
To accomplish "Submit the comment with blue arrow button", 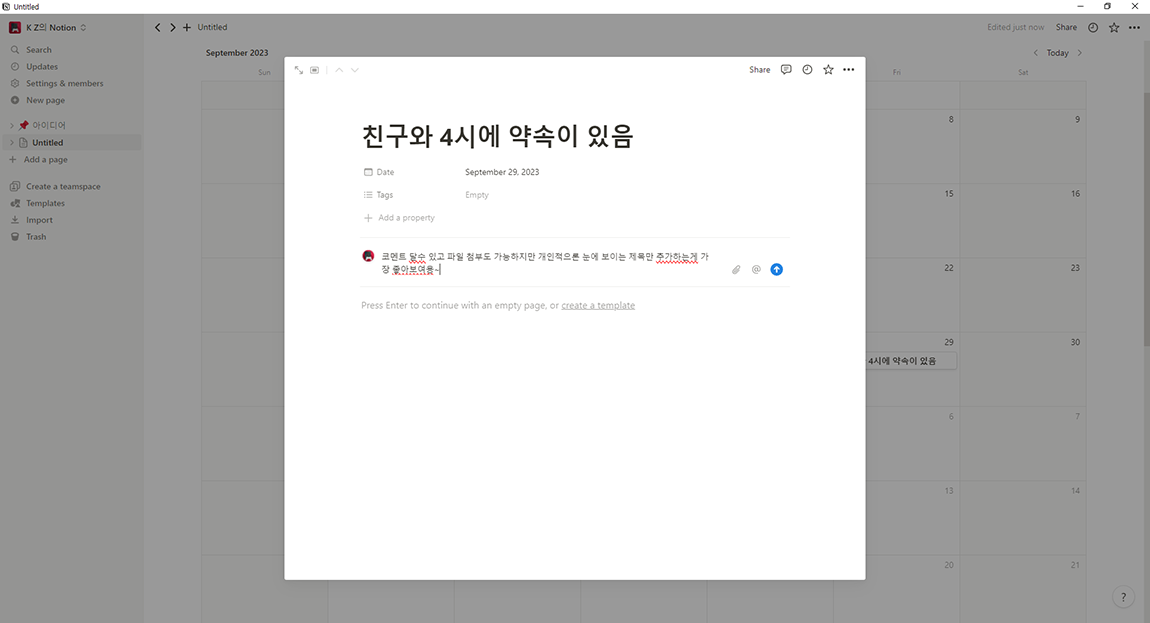I will tap(776, 269).
